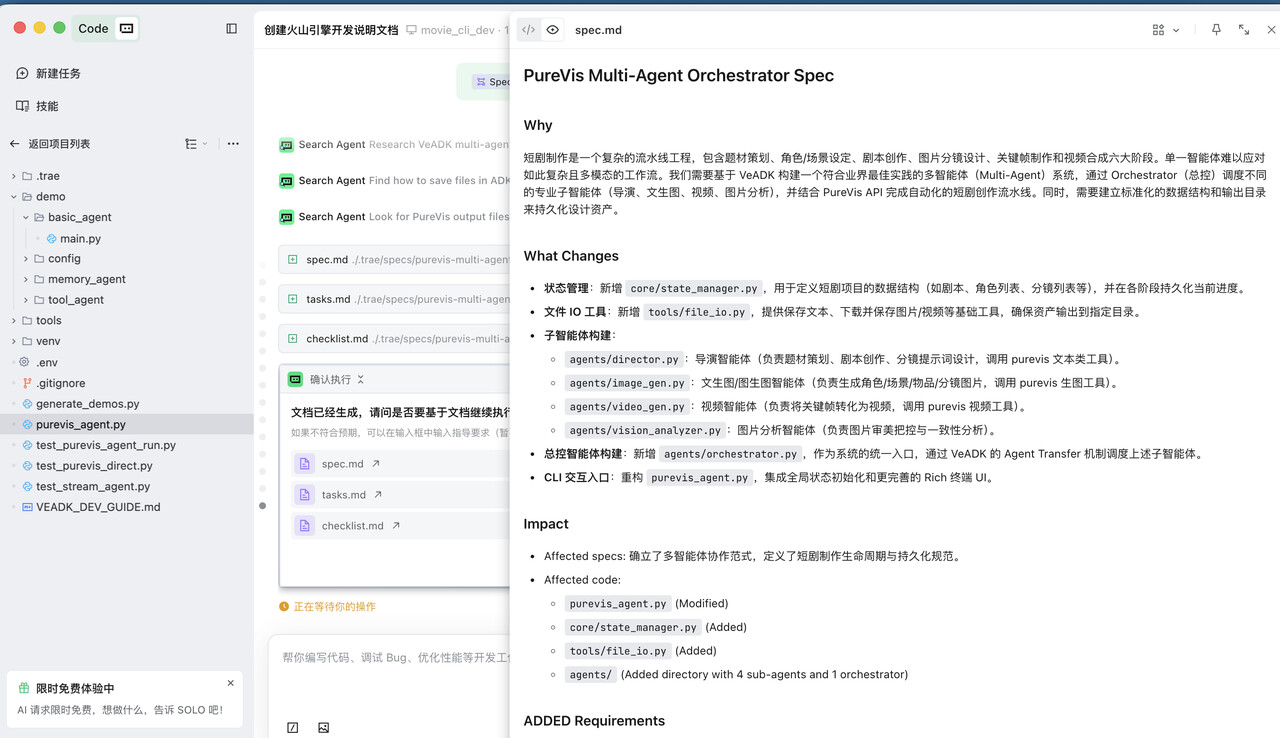Expand spec.md preview to full size
This screenshot has width=1280, height=738.
[1244, 30]
